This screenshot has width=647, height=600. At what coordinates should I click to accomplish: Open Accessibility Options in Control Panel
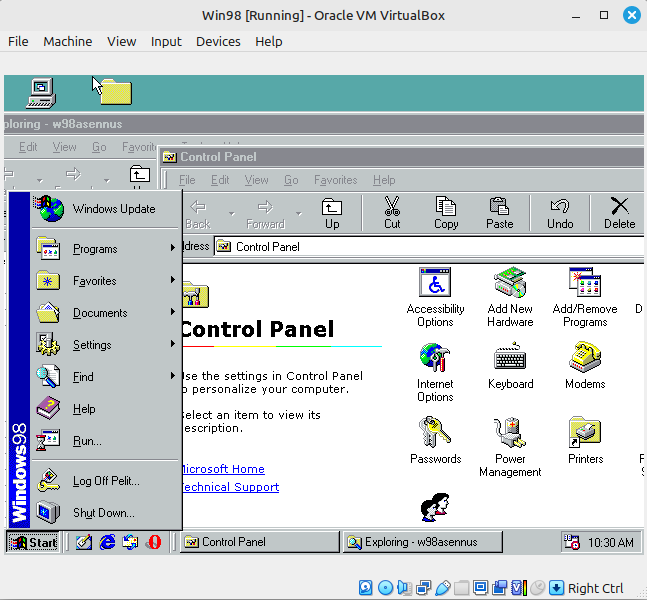point(435,297)
